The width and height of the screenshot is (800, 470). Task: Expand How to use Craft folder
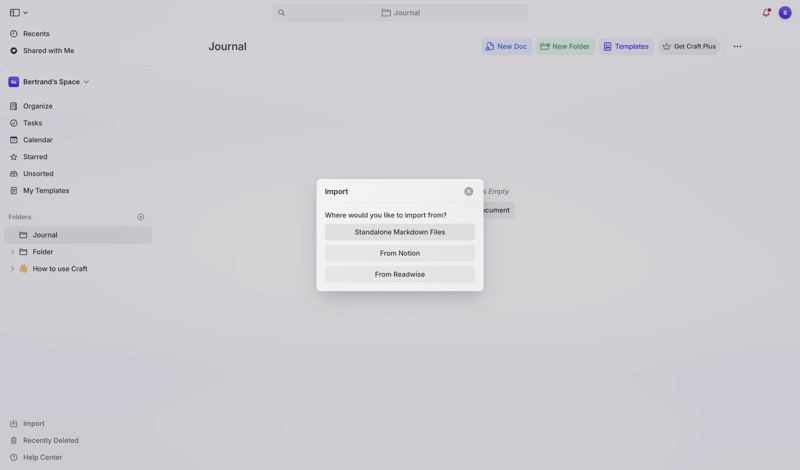12,269
